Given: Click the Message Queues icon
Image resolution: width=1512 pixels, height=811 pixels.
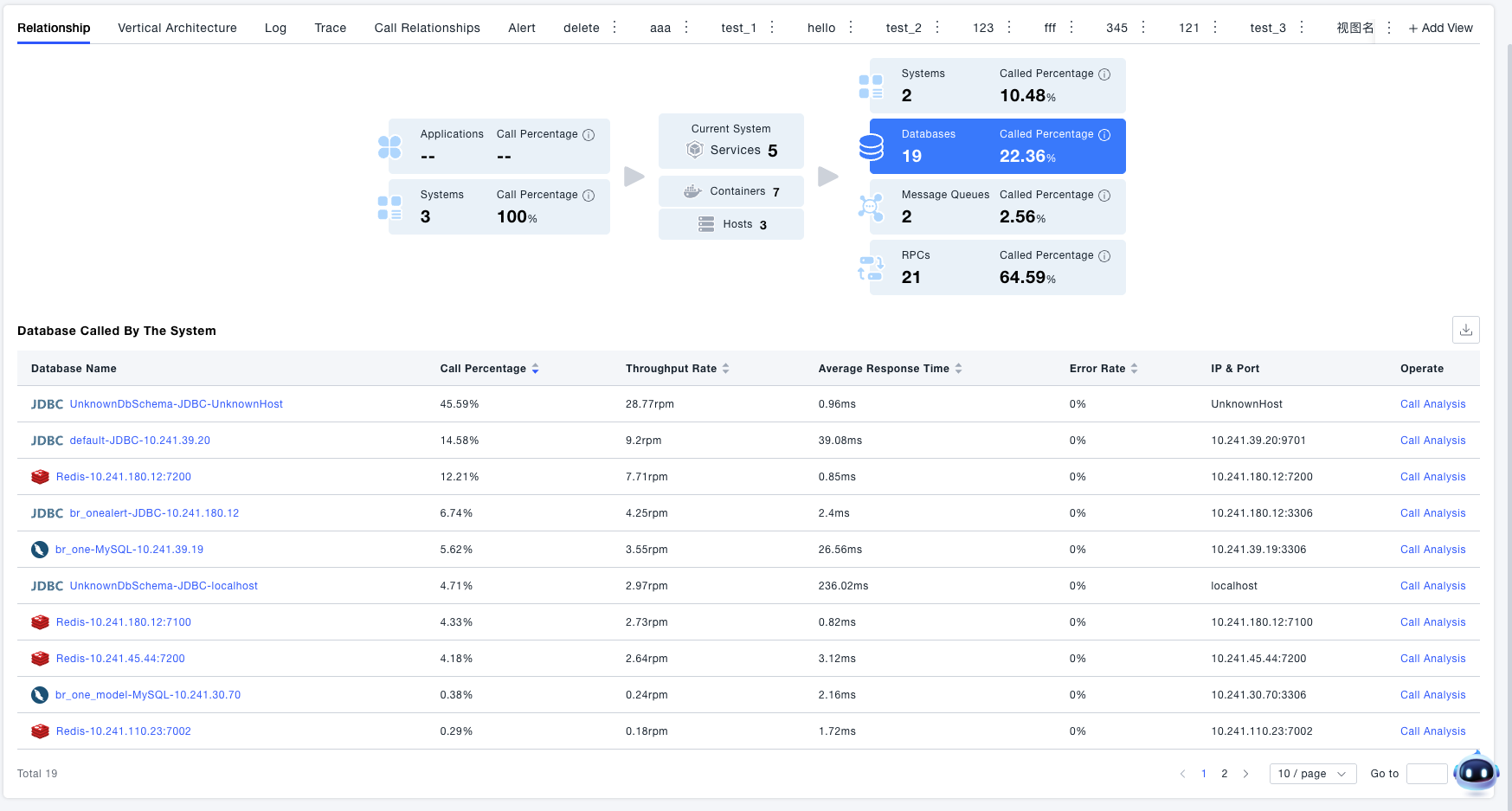Looking at the screenshot, I should tap(871, 208).
